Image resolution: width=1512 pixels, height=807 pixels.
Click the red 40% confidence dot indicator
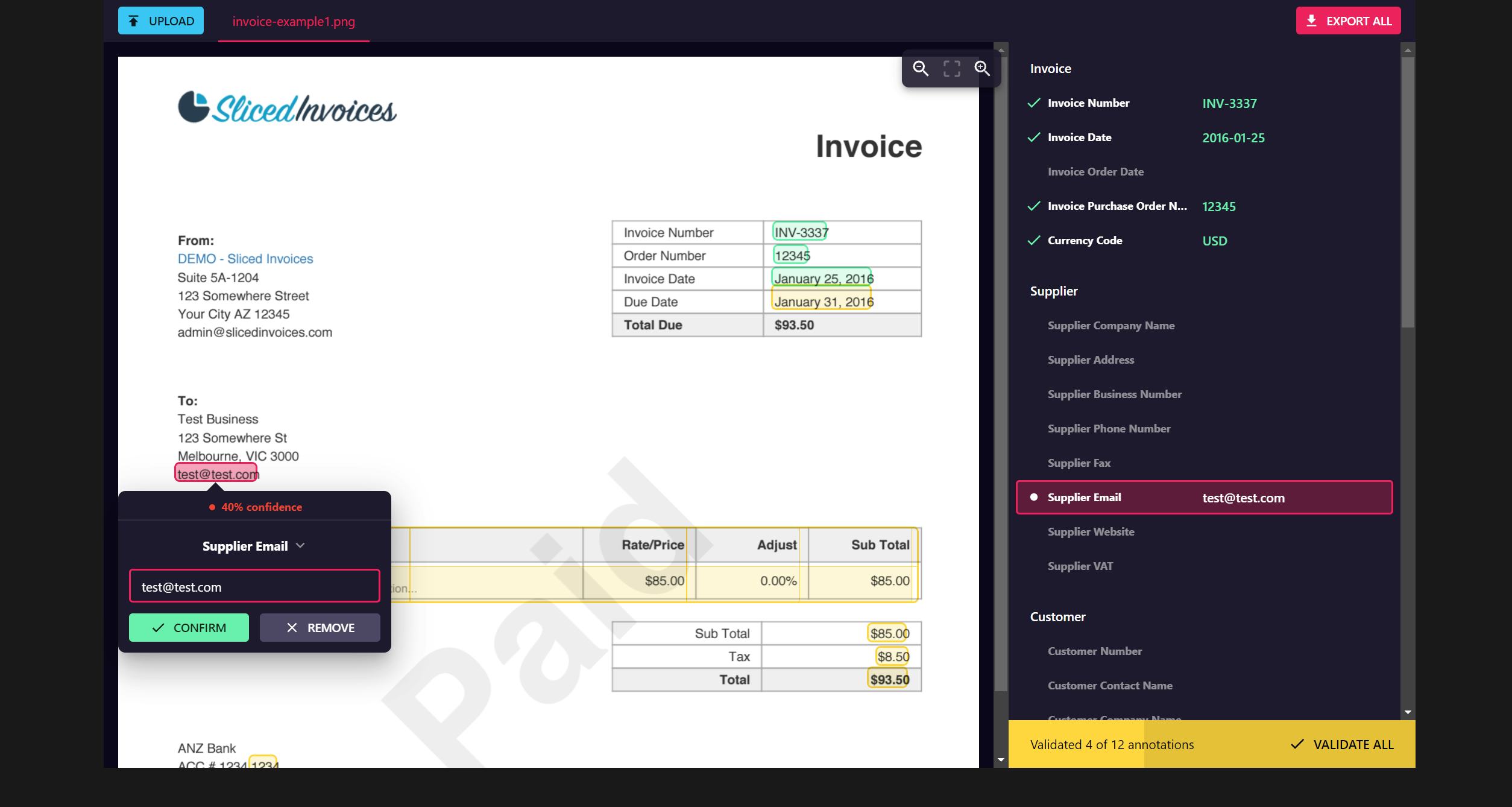pyautogui.click(x=212, y=507)
